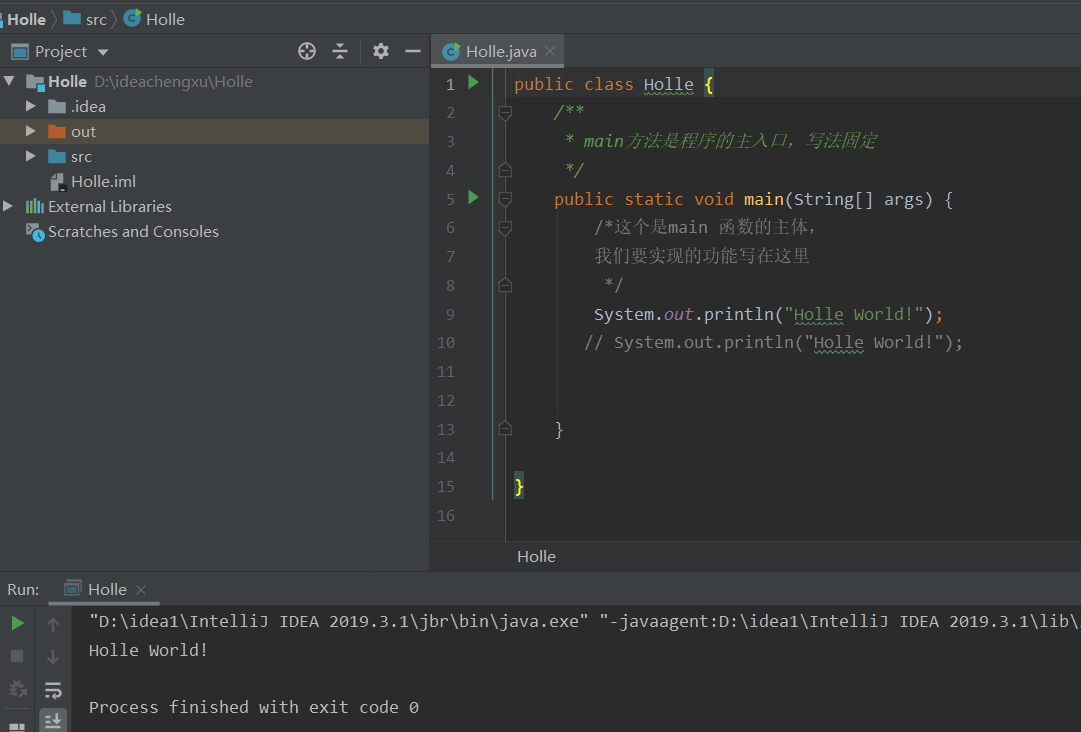The width and height of the screenshot is (1081, 732).
Task: Collapse all nodes in the Project panel
Action: pos(340,51)
